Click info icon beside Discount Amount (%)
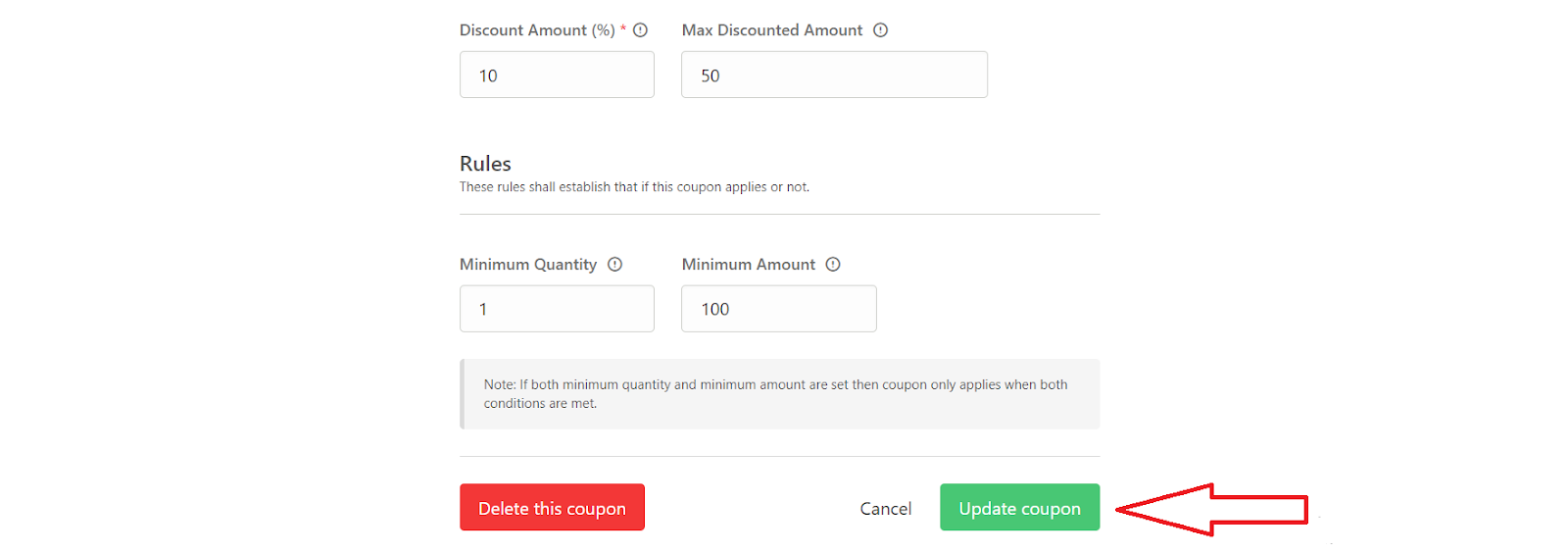The height and width of the screenshot is (553, 1568). pos(640,30)
